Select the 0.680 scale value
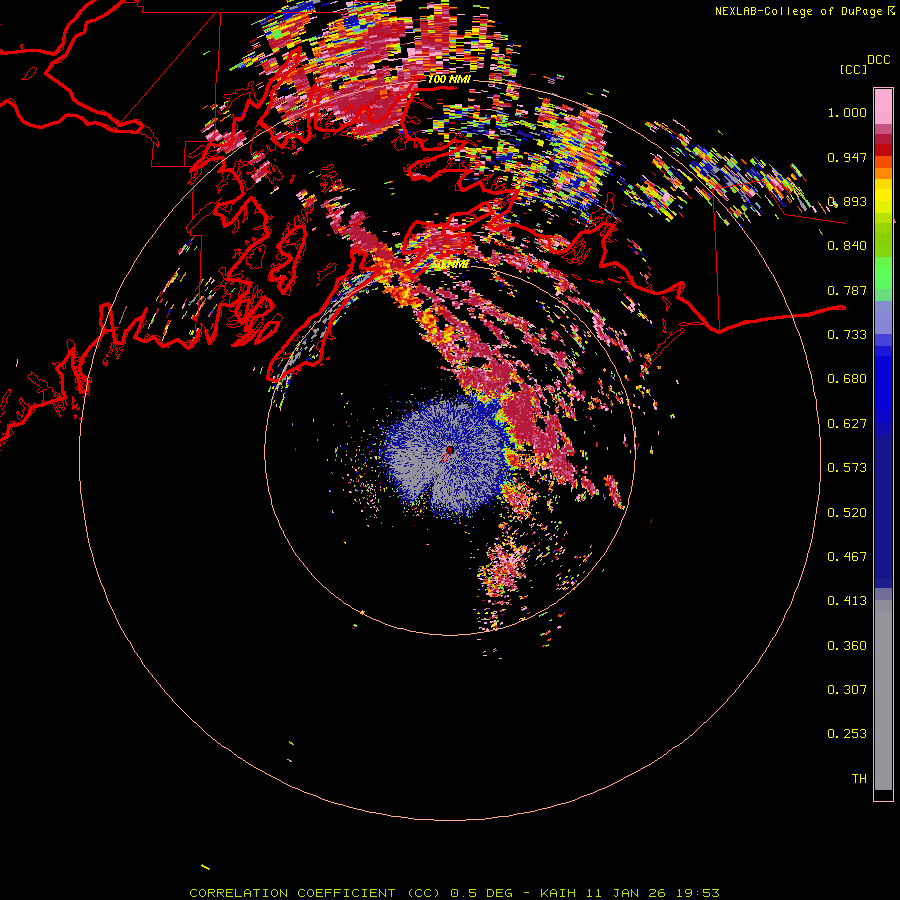This screenshot has width=900, height=900. pyautogui.click(x=847, y=379)
